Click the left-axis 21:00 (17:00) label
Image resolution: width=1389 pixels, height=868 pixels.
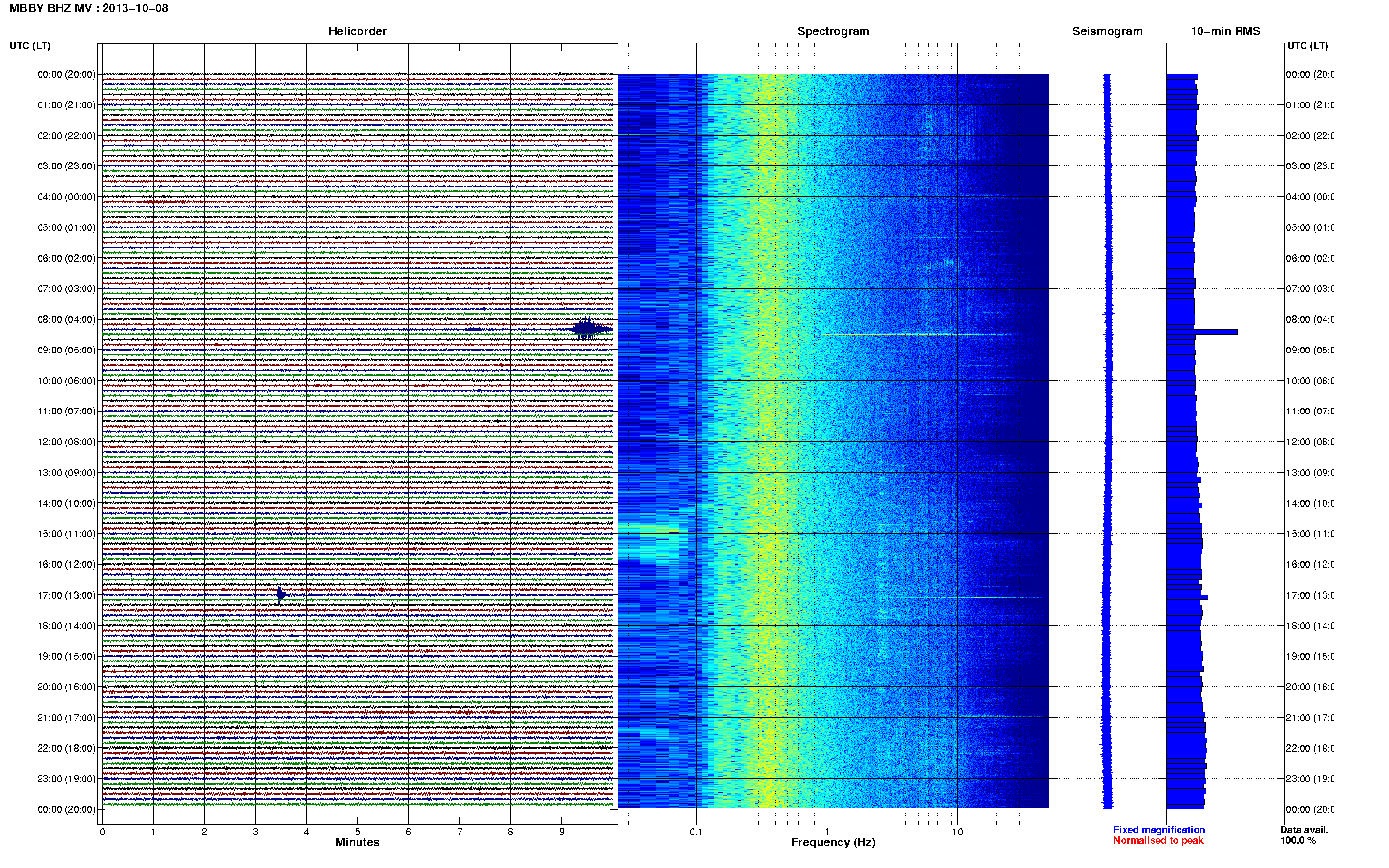click(66, 718)
